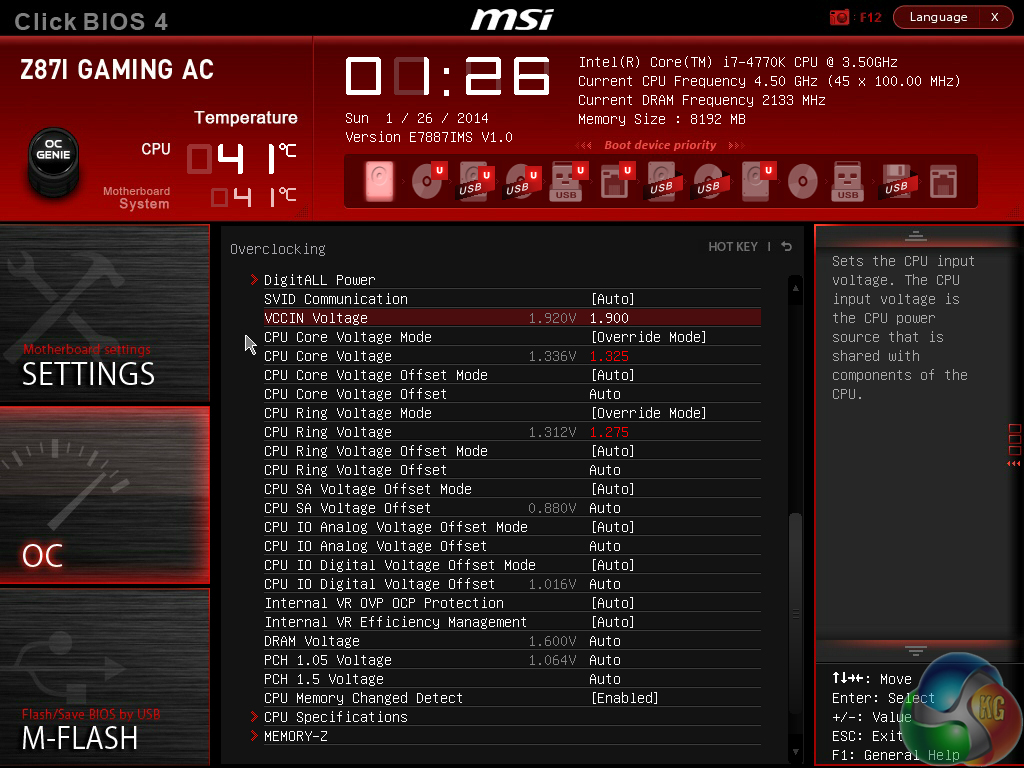Select first hard disk boot device icon

379,181
